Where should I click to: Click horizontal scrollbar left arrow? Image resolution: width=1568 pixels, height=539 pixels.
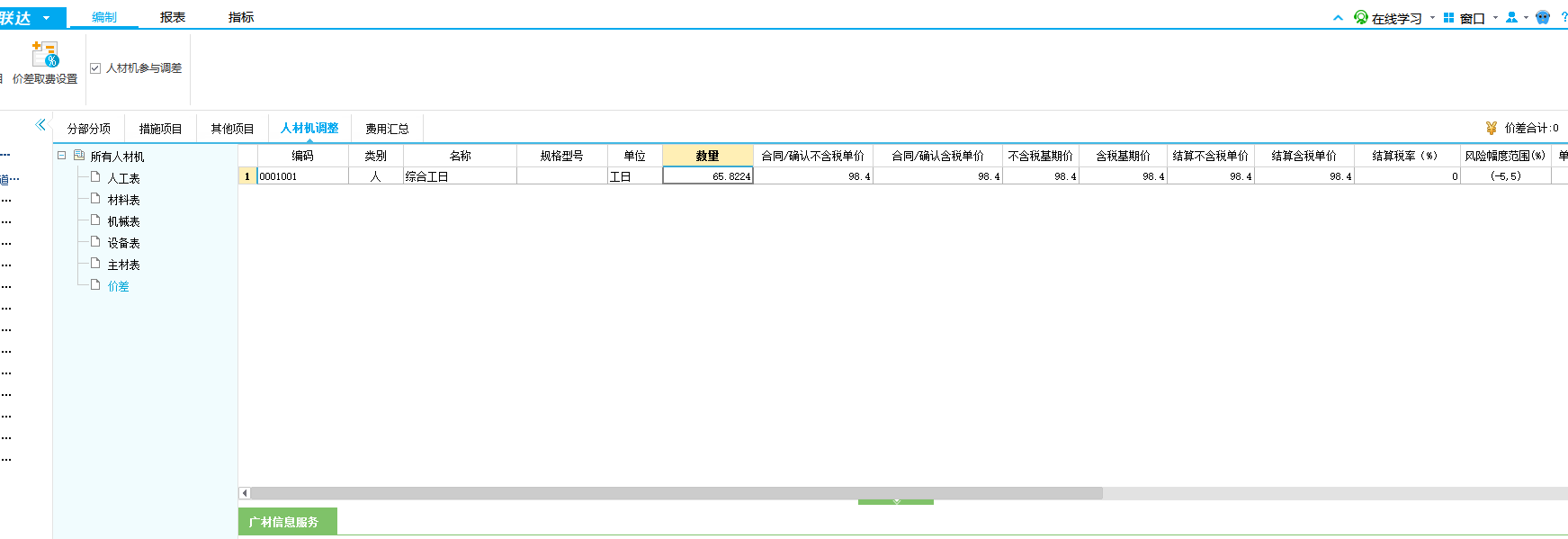[244, 493]
